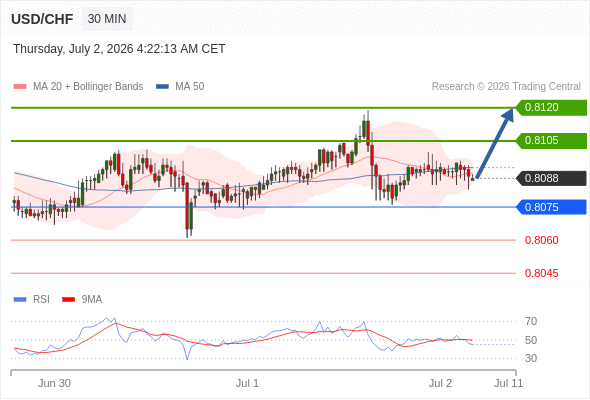
Task: Click the RSI legend label
Action: (41, 300)
